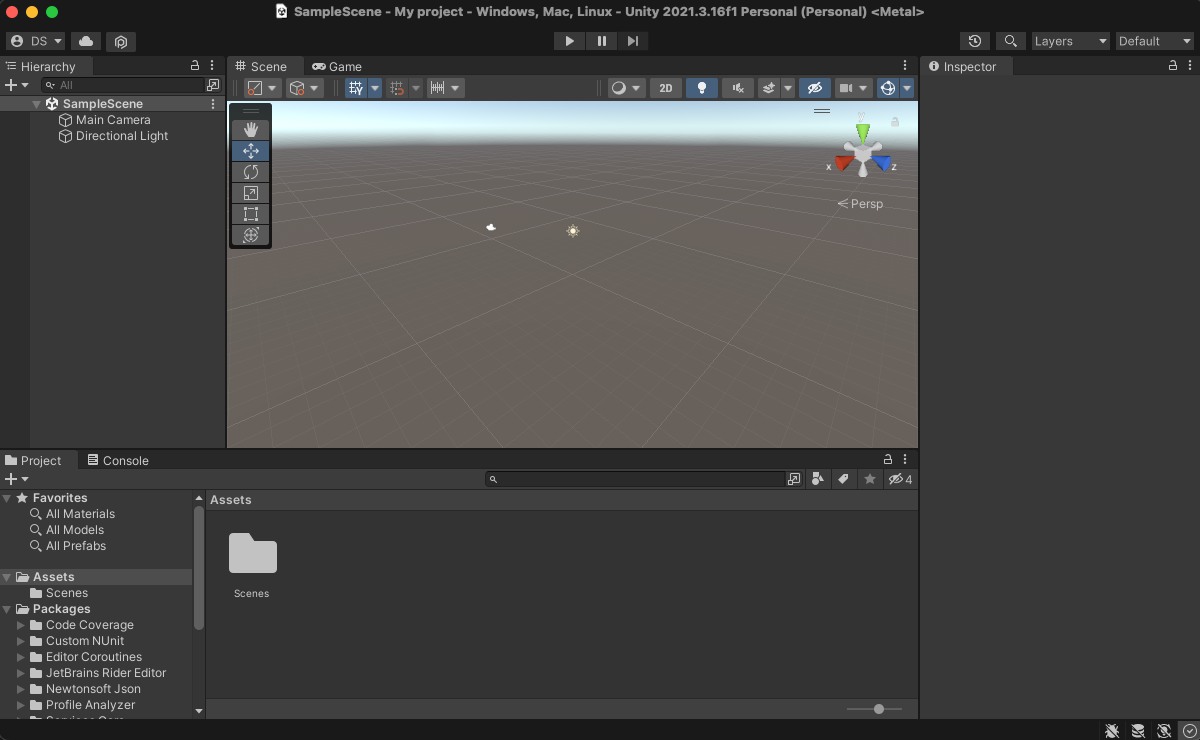Screen dimensions: 1200x740
Task: Open the Layers dropdown
Action: click(1069, 41)
